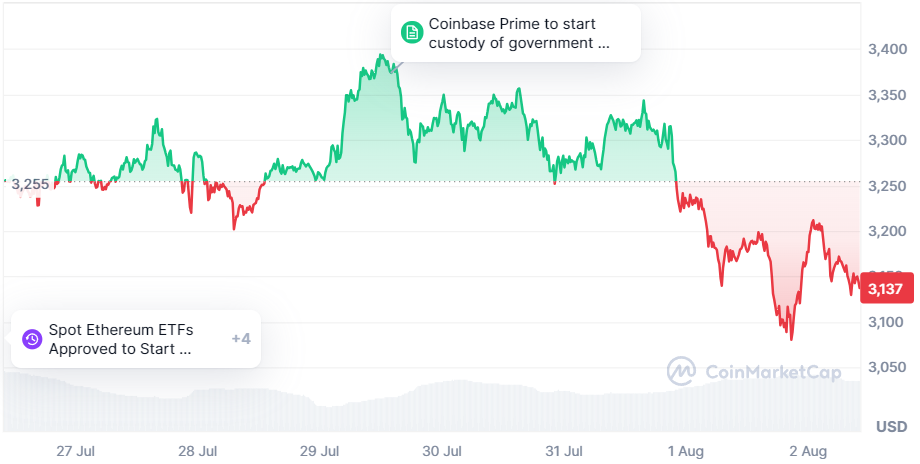Click the 3,400 price axis label
Image resolution: width=920 pixels, height=464 pixels.
coord(885,49)
